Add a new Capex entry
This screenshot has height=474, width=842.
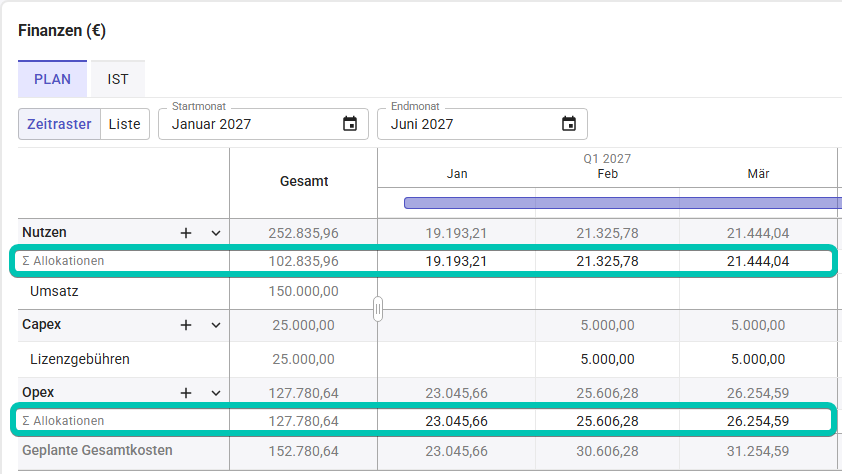[185, 325]
